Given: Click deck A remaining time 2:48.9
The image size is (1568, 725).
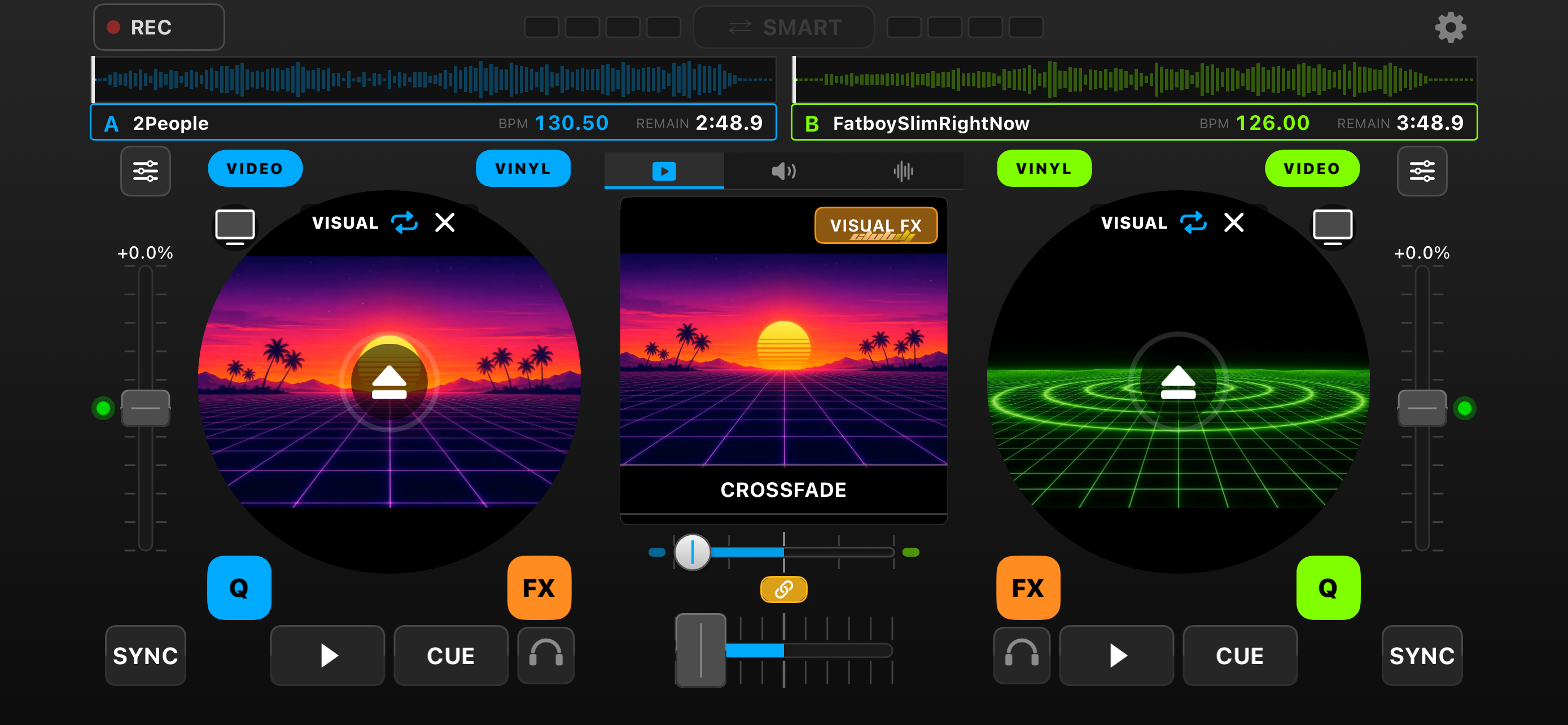Looking at the screenshot, I should tap(729, 124).
